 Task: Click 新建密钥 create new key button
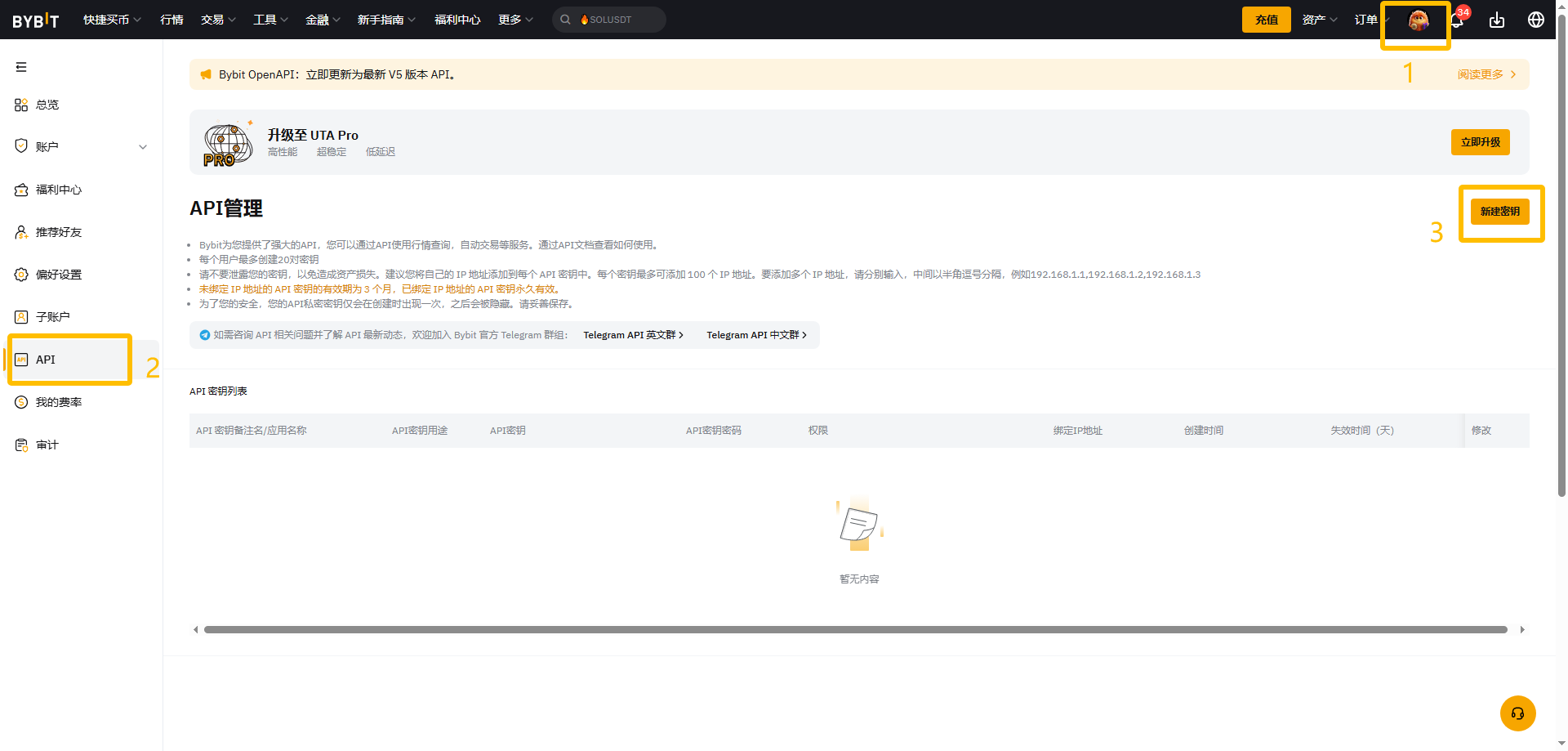[1500, 212]
